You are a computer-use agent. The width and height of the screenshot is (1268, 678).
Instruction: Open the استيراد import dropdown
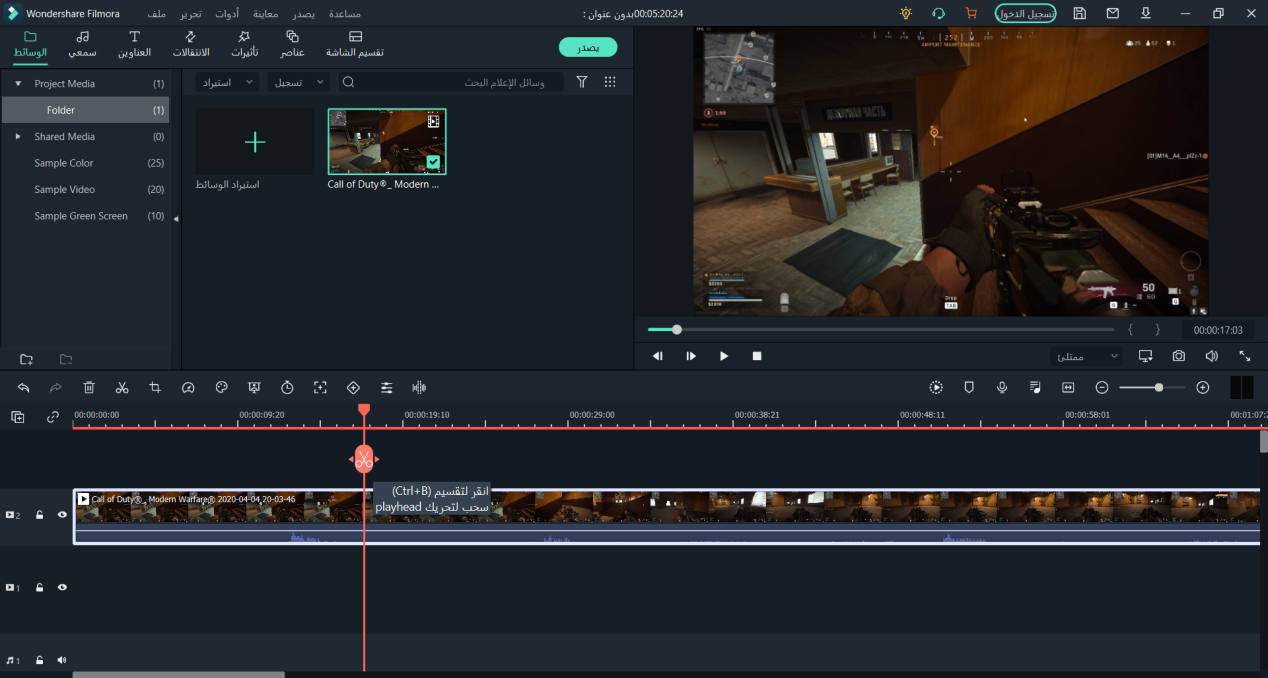[x=225, y=82]
